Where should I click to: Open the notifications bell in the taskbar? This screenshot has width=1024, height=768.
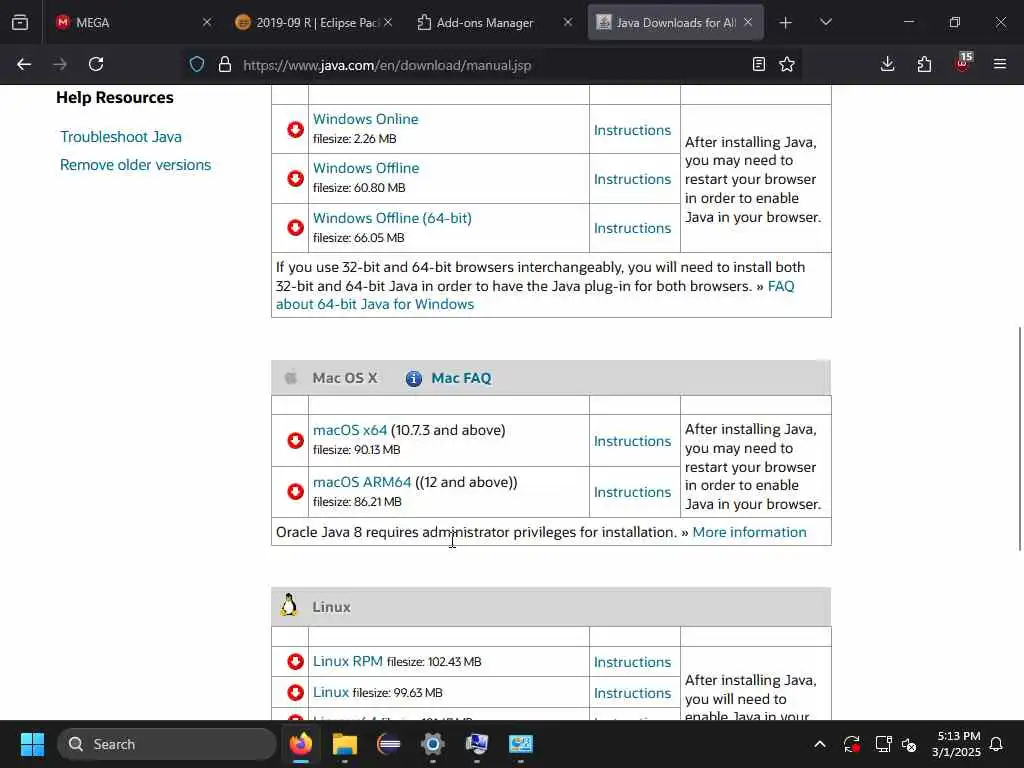click(997, 744)
